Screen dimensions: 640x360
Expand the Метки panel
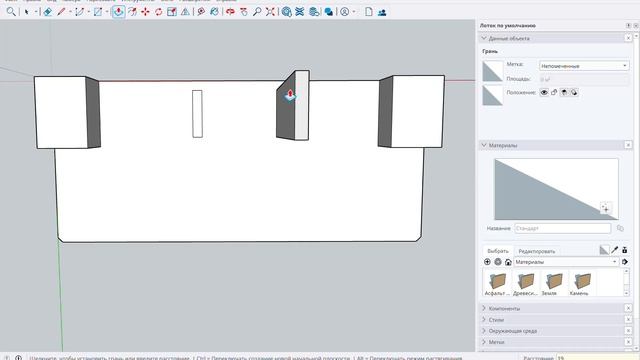point(484,342)
